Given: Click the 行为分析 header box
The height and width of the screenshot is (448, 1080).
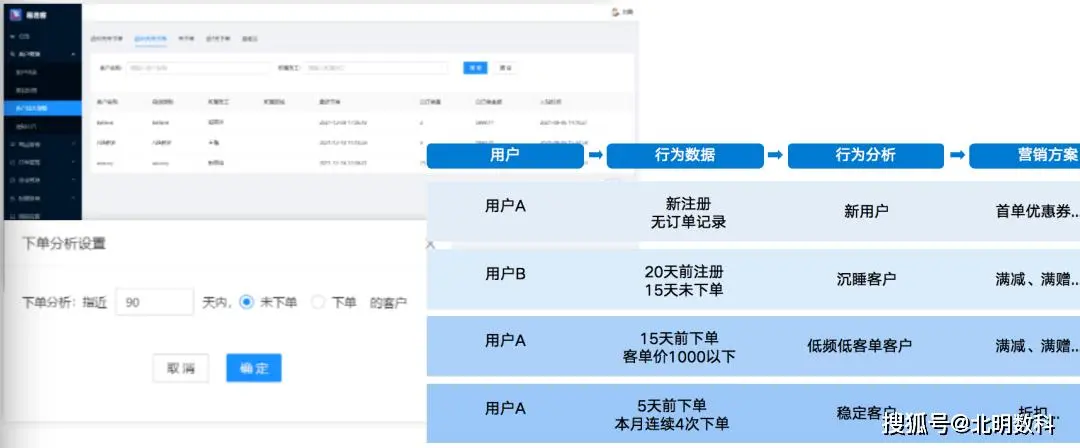Looking at the screenshot, I should pyautogui.click(x=866, y=156).
